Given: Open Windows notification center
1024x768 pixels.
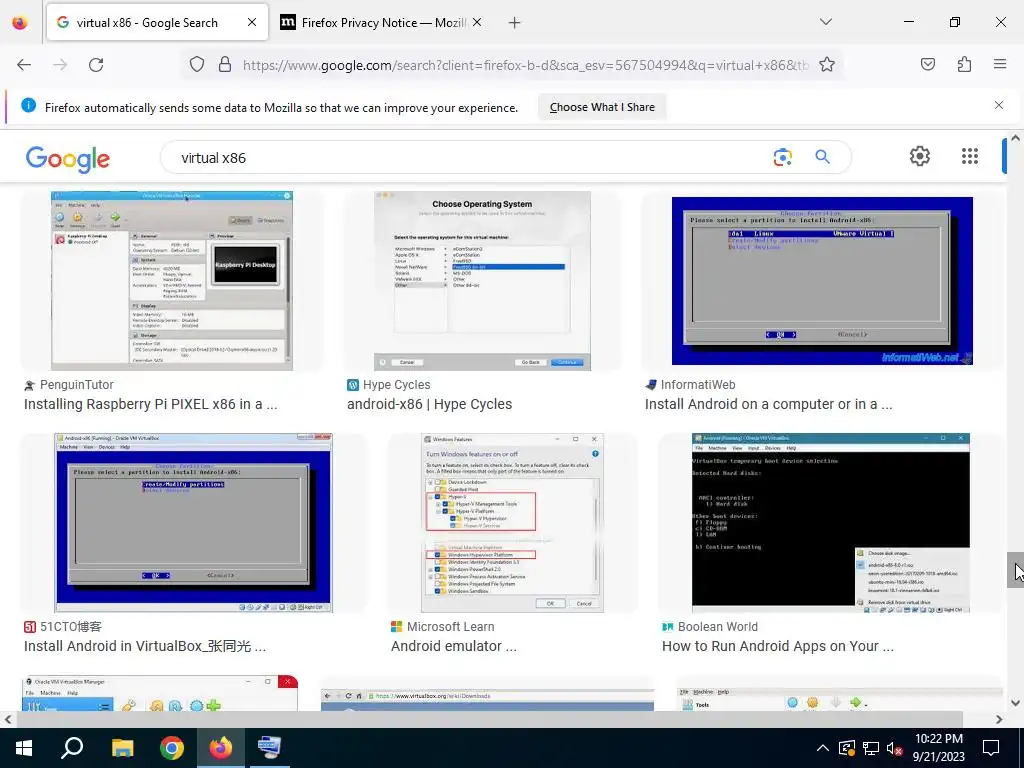Looking at the screenshot, I should [991, 748].
